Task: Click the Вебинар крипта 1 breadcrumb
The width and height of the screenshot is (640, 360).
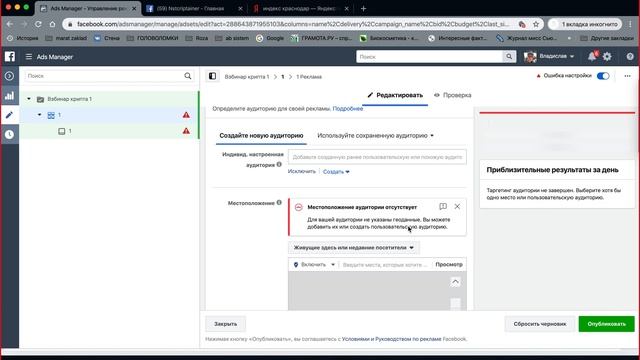Action: tap(247, 77)
